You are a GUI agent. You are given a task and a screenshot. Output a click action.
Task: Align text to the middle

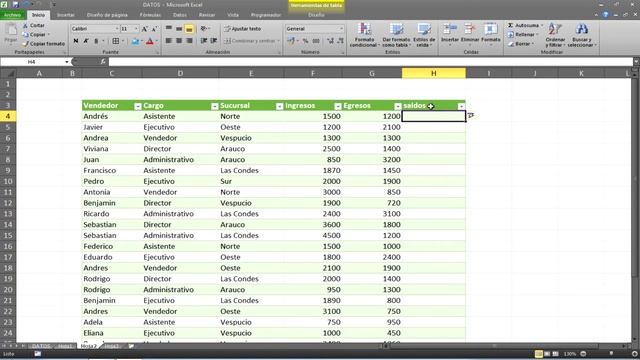(179, 29)
